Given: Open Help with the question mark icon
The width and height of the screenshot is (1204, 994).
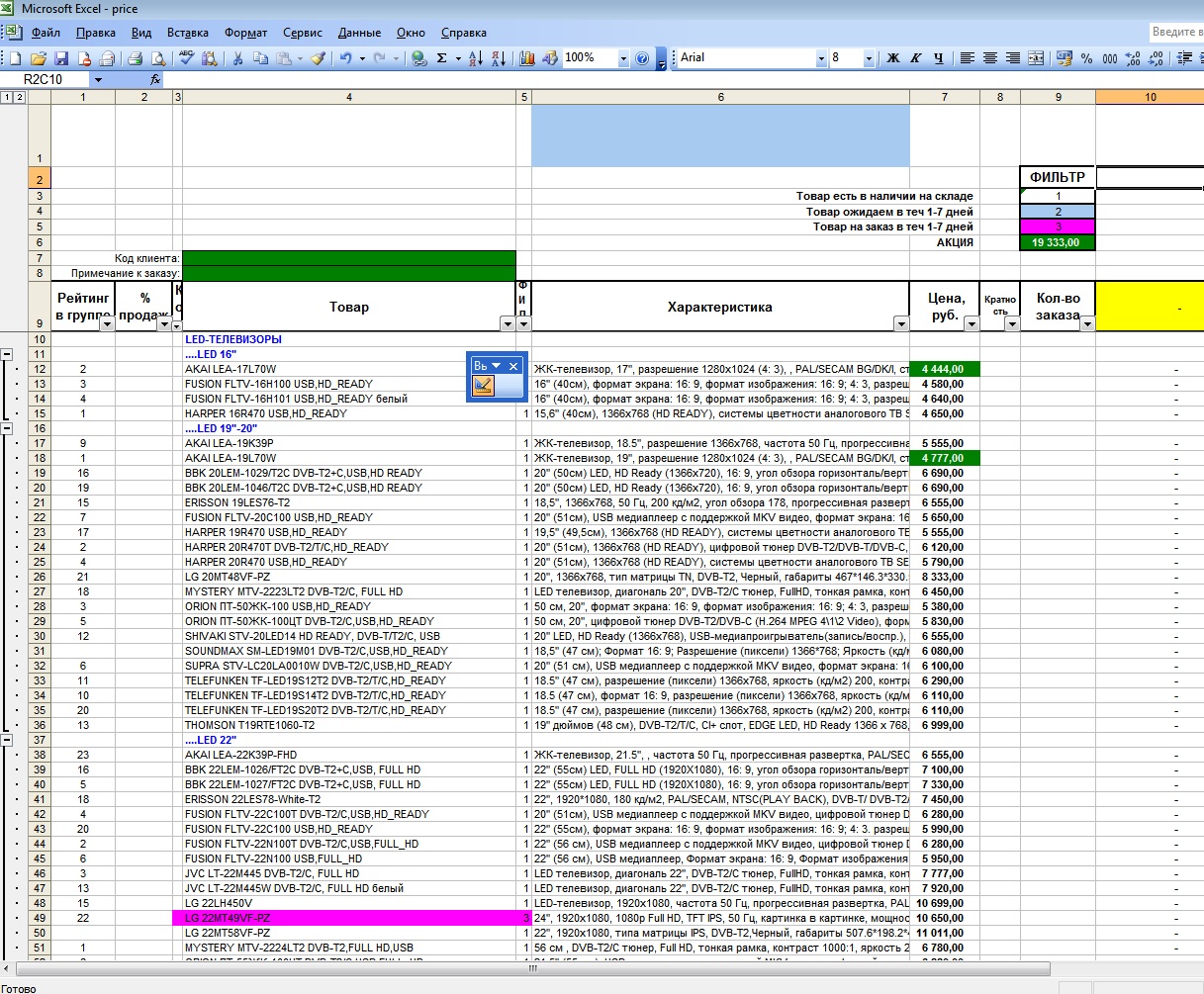Looking at the screenshot, I should pos(642,58).
